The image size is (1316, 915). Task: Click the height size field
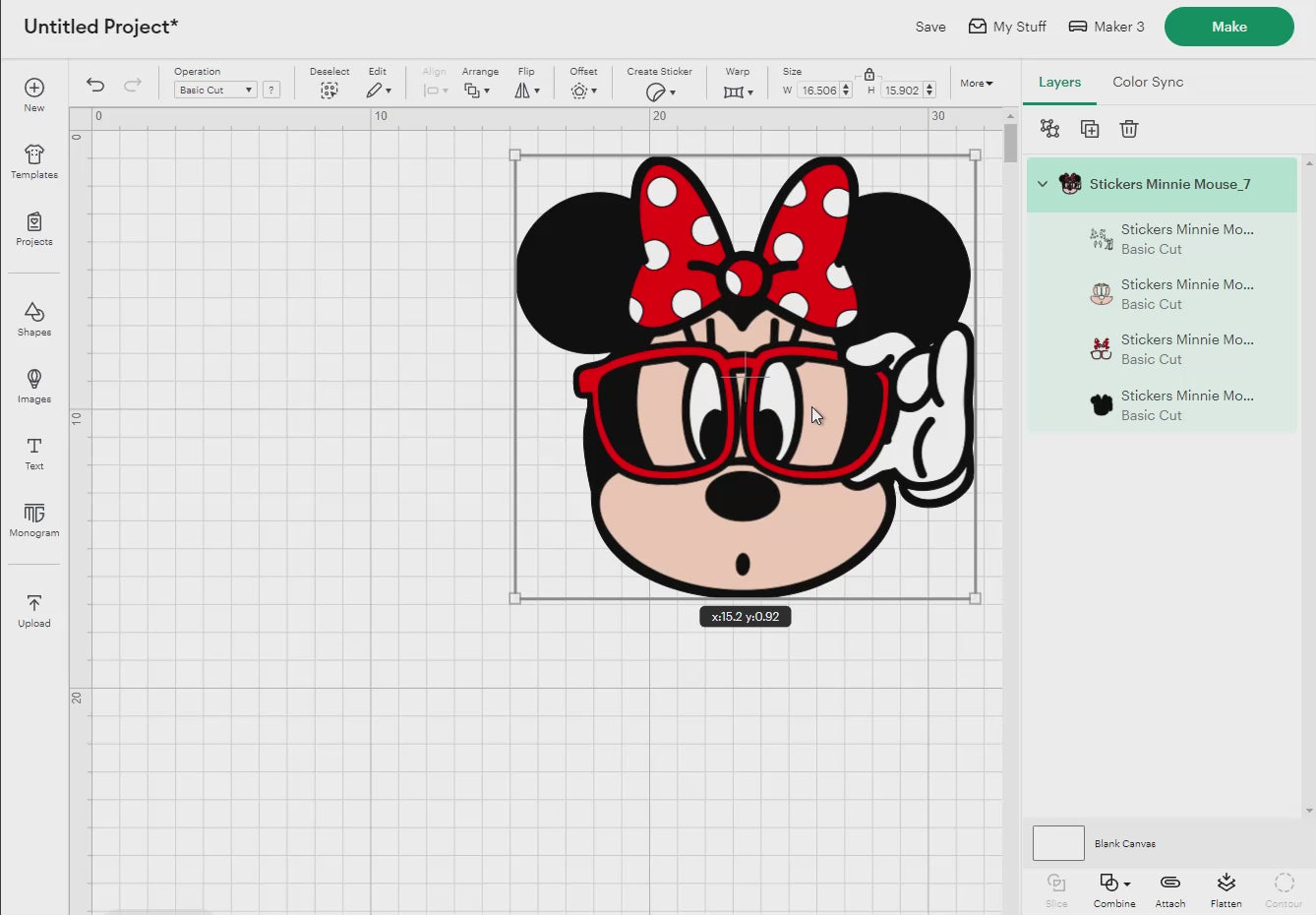pos(901,91)
